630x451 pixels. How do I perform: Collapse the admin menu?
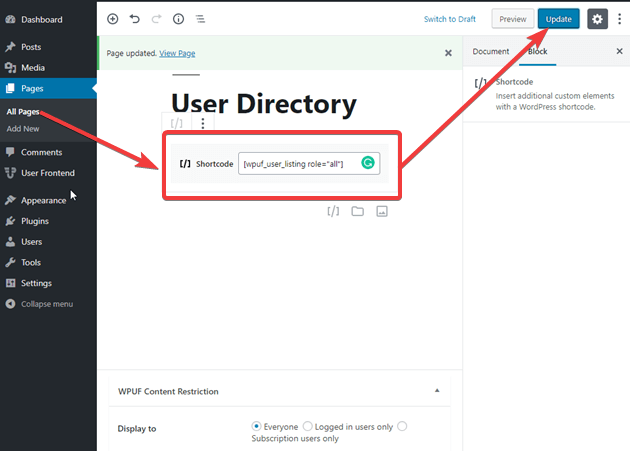tap(47, 304)
